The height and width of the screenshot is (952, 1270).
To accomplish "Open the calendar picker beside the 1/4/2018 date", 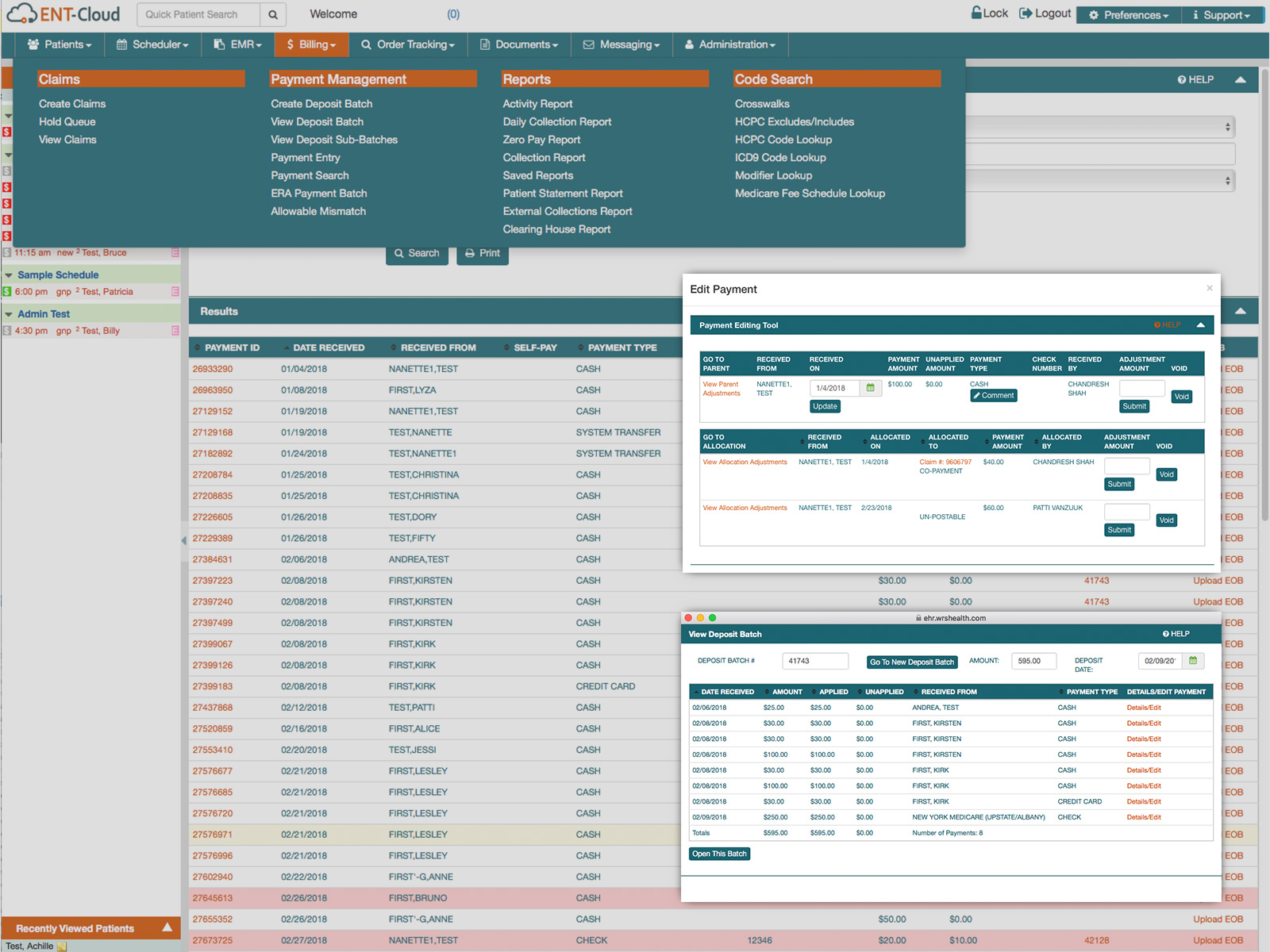I will [870, 388].
